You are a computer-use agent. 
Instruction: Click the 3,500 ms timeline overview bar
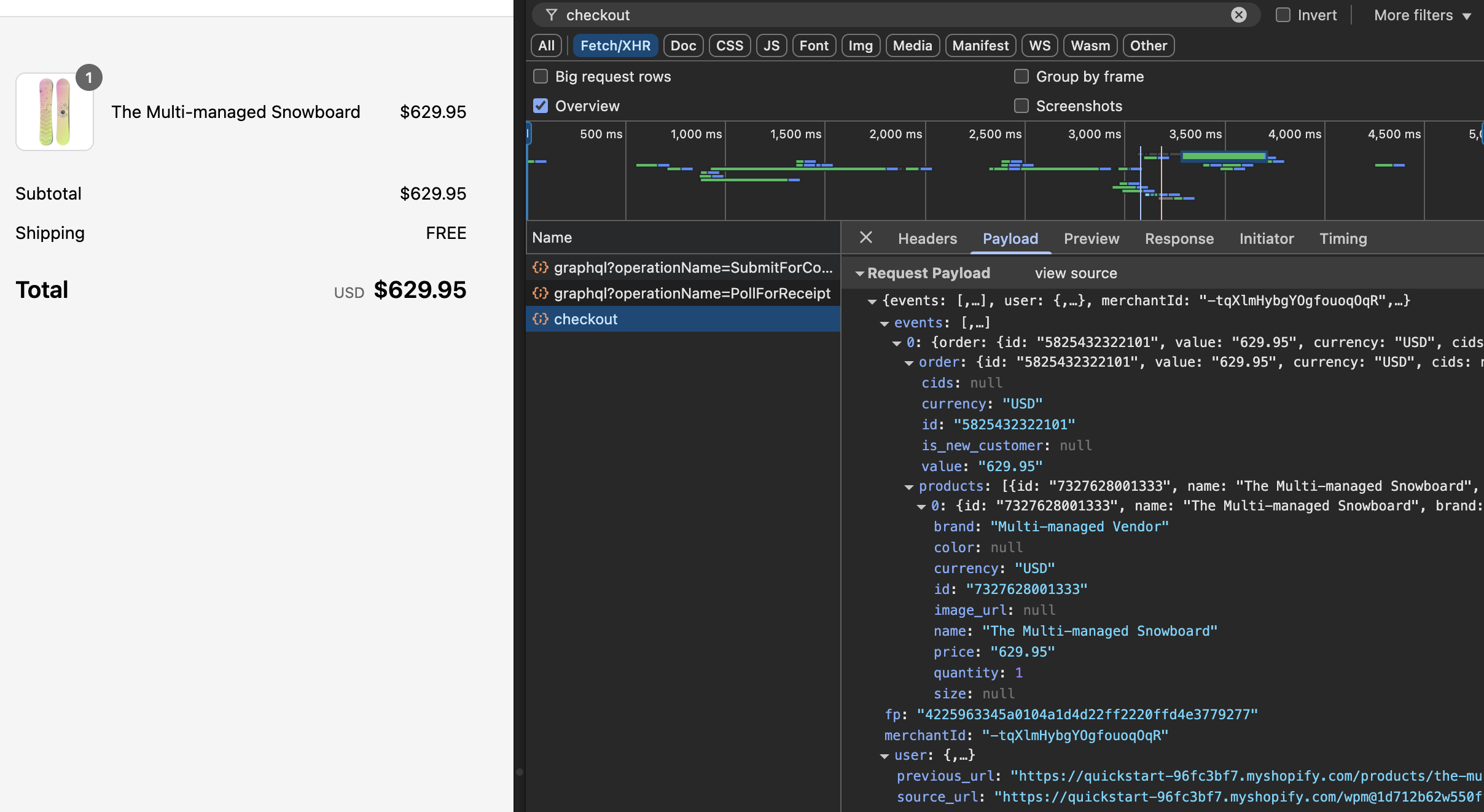point(1224,156)
